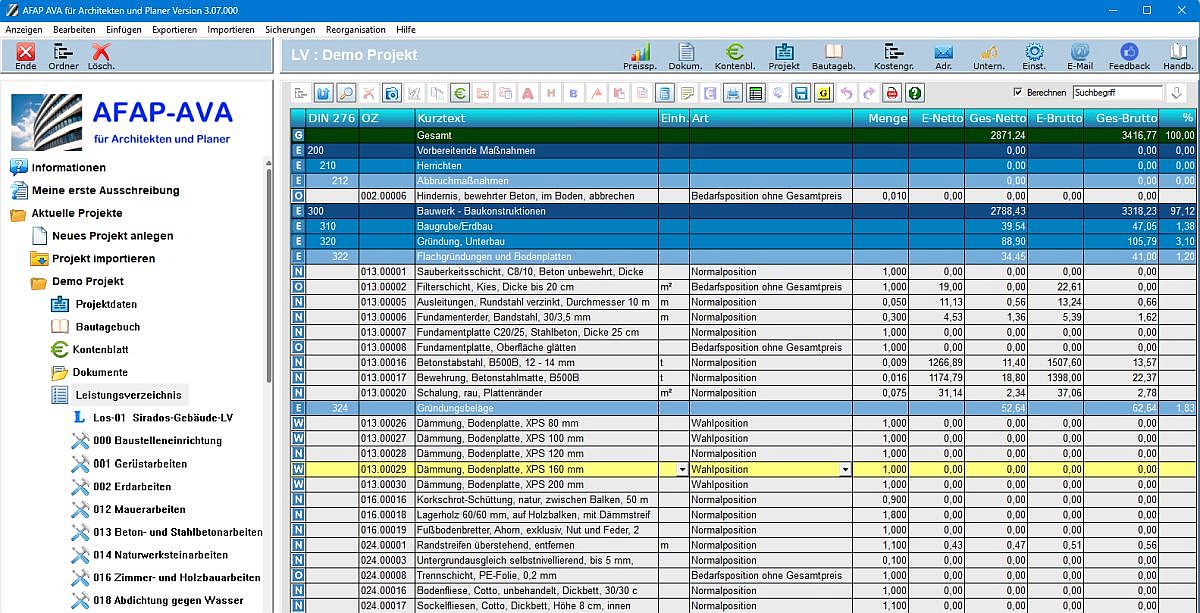Open the Einh. dropdown in highlighted row
This screenshot has height=613, width=1200.
[x=682, y=469]
